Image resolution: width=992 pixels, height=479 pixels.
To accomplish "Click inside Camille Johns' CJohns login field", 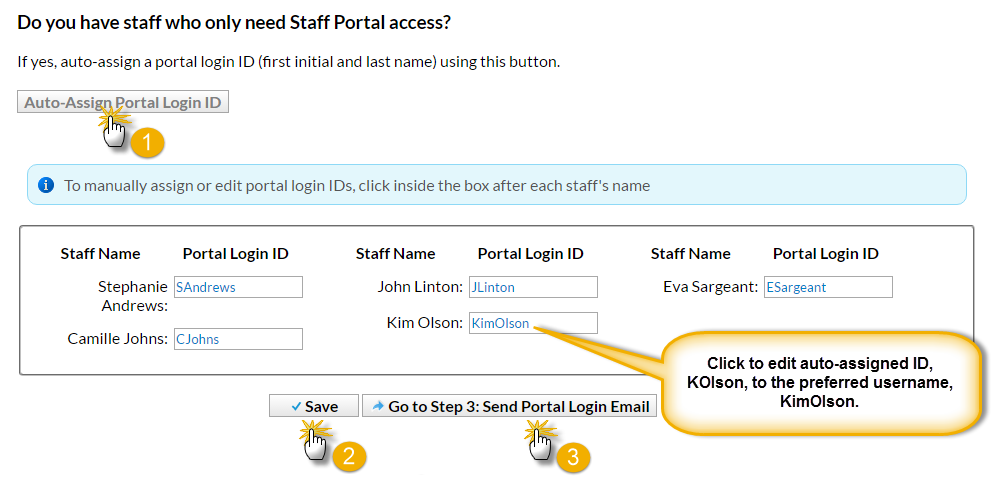I will 239,339.
